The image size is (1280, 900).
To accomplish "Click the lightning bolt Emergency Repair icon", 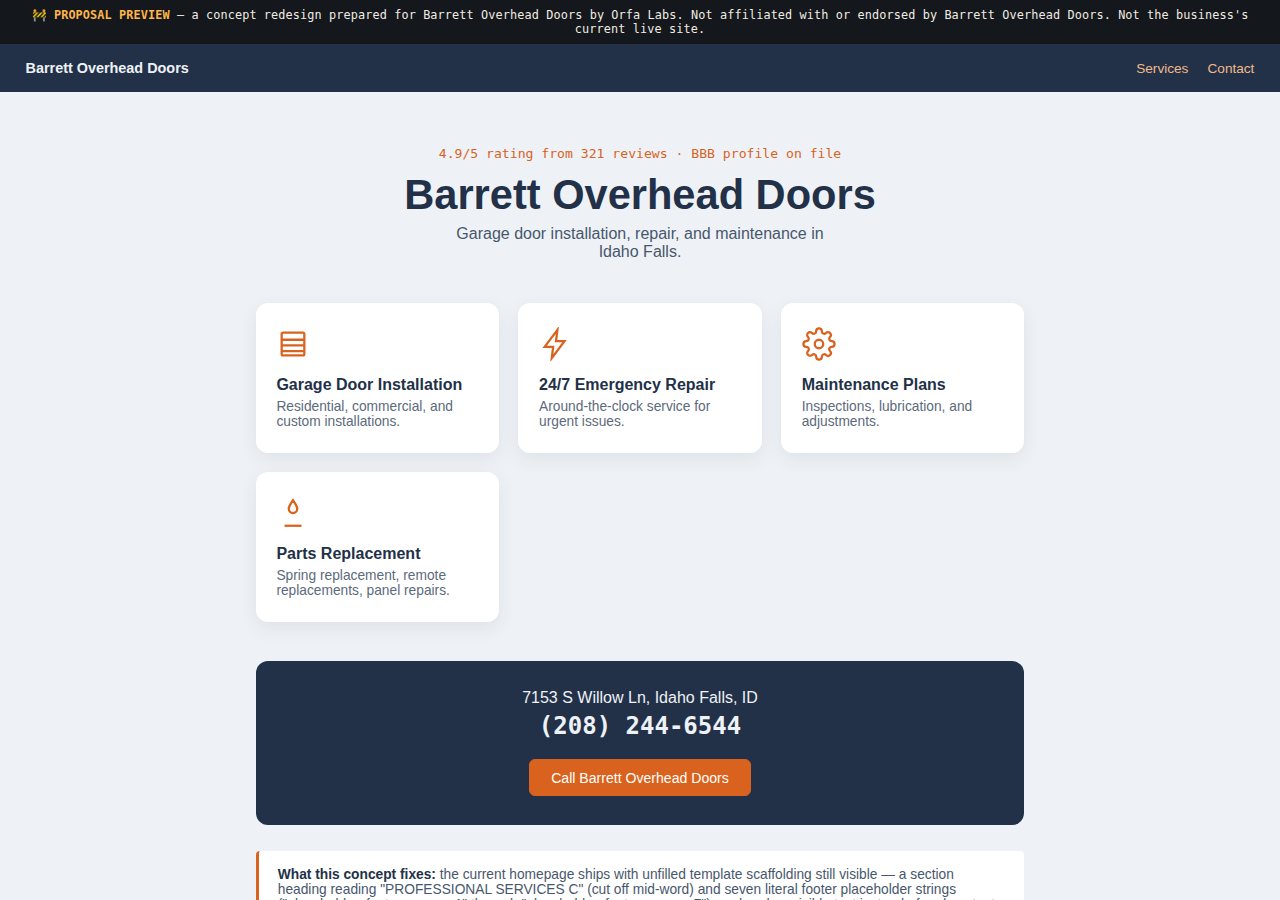I will (554, 344).
